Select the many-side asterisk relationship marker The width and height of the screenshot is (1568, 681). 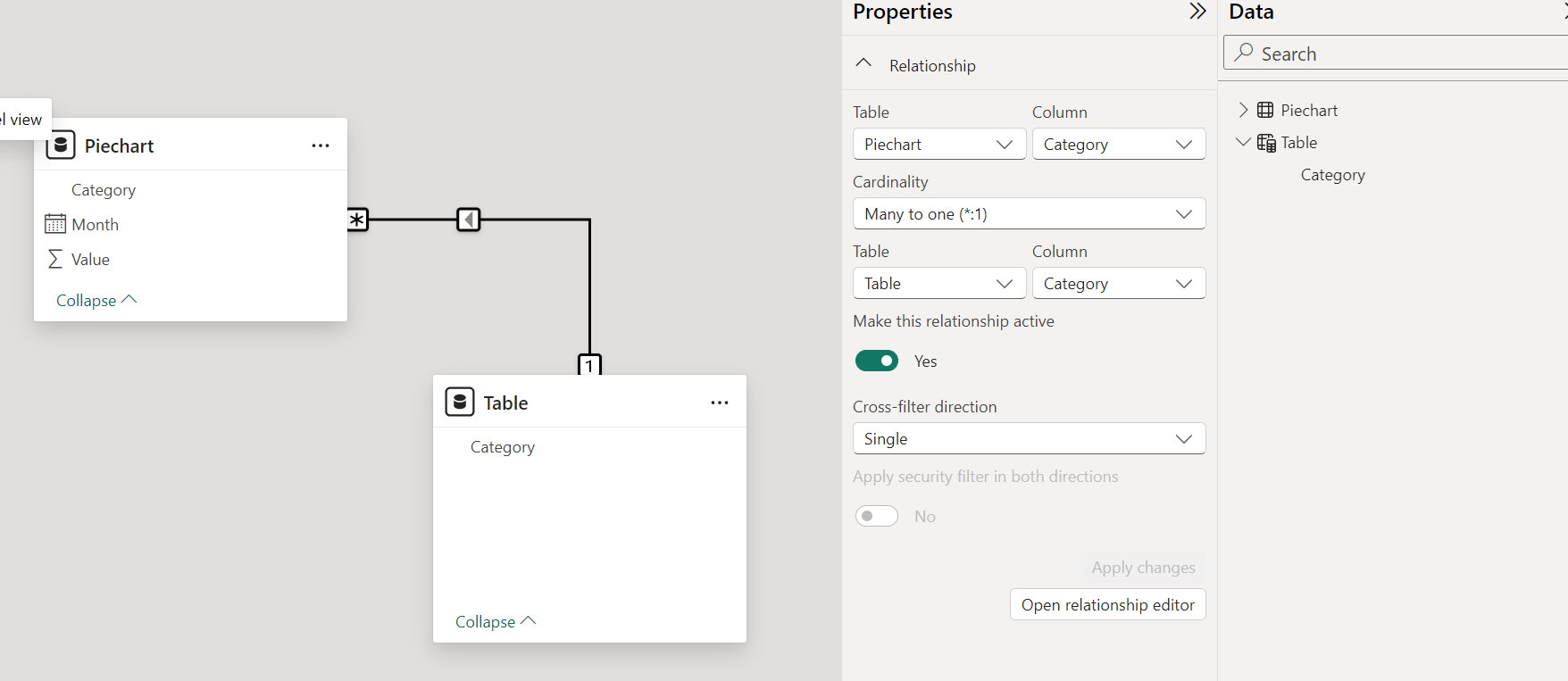pos(357,219)
